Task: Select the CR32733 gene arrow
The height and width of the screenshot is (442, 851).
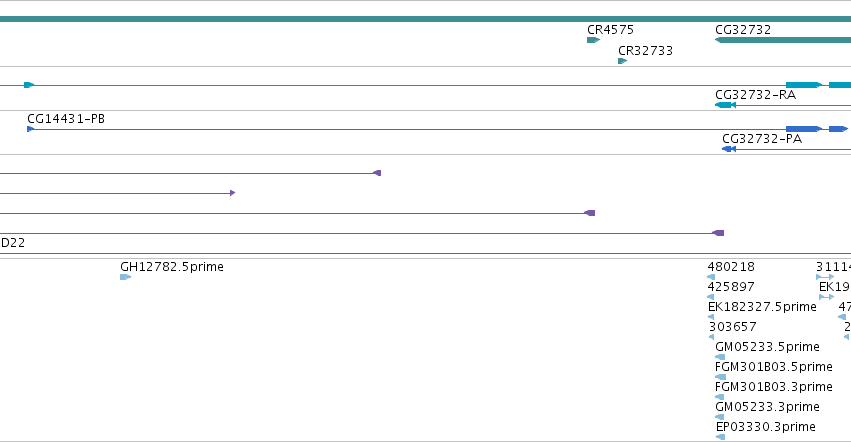Action: (x=623, y=61)
